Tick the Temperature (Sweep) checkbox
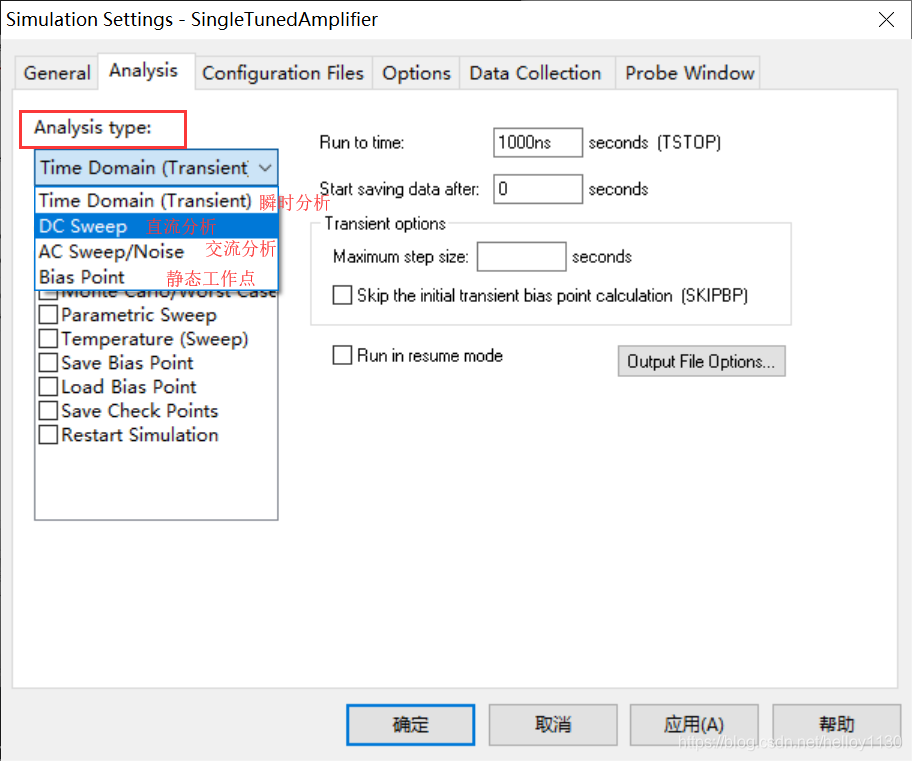Screen dimensions: 912x761 click(x=48, y=339)
